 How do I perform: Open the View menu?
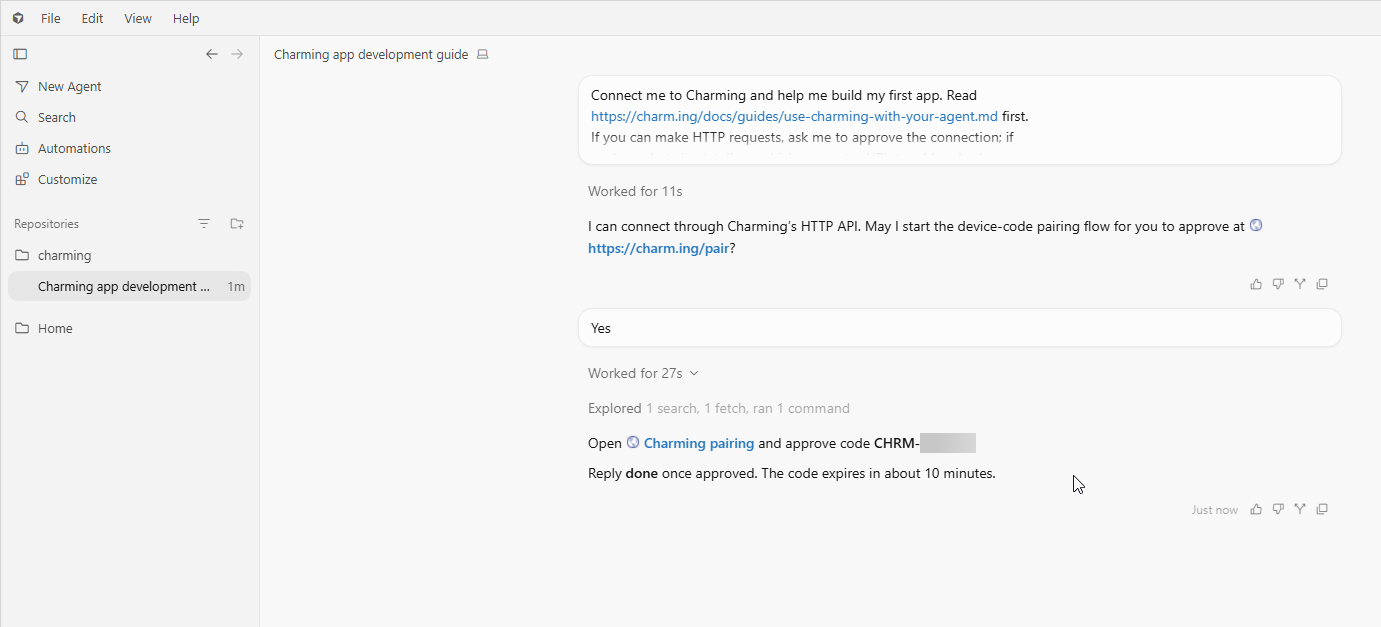point(138,18)
